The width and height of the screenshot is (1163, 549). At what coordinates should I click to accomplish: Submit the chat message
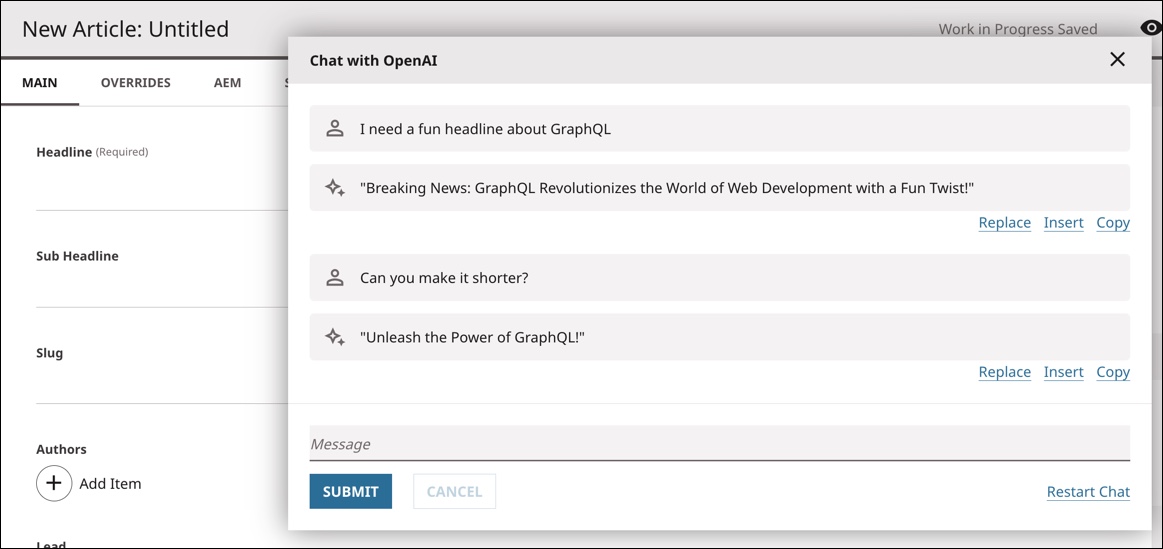tap(351, 491)
